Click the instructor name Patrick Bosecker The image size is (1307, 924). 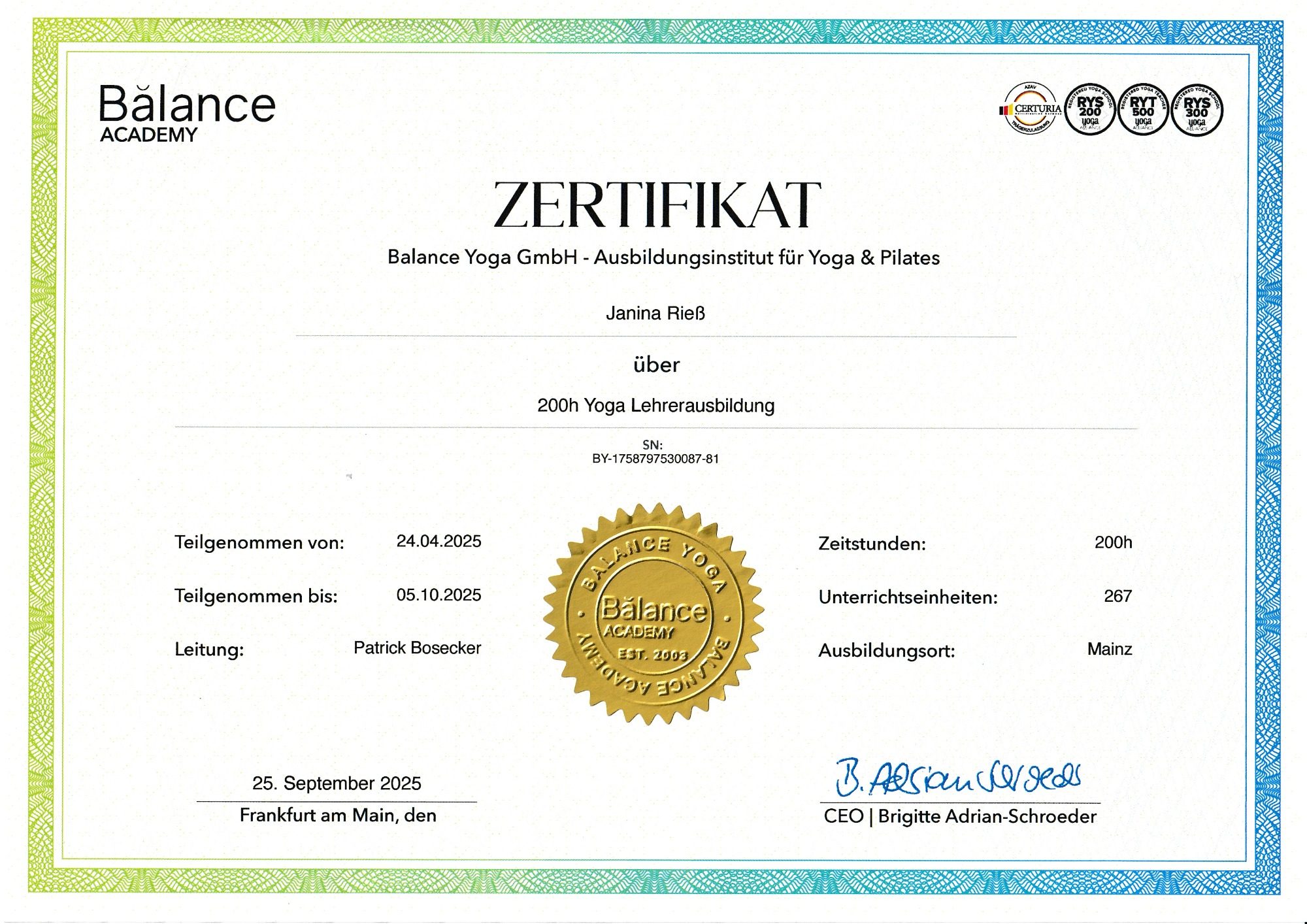[417, 648]
